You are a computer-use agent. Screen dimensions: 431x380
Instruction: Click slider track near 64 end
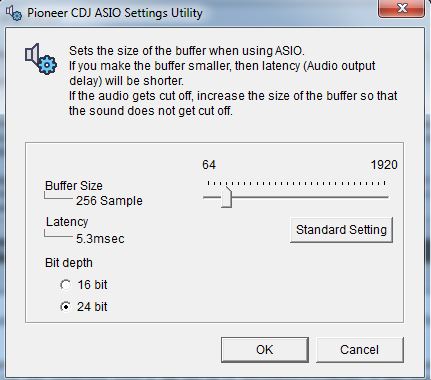coord(211,197)
